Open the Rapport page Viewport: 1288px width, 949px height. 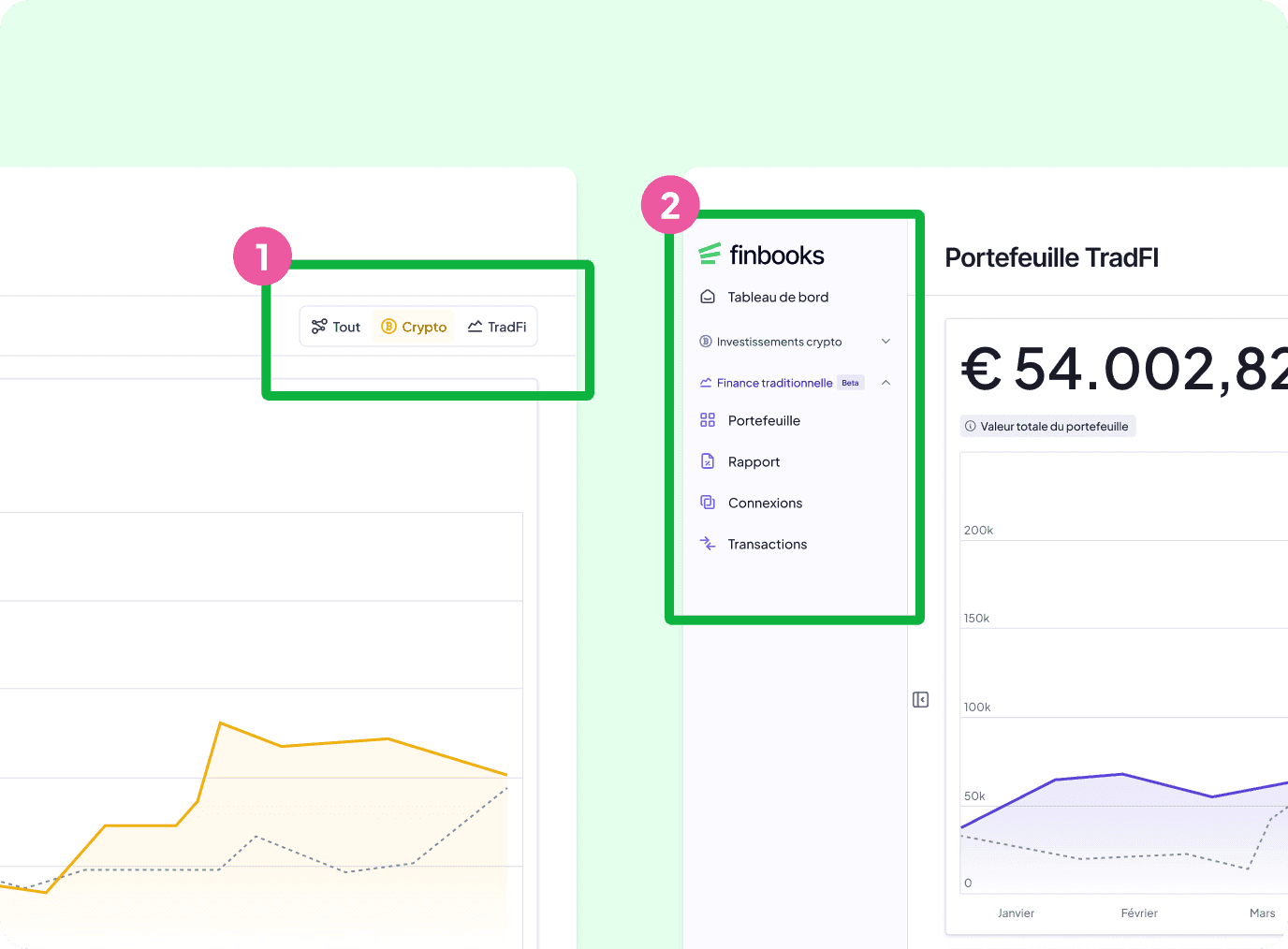[754, 461]
